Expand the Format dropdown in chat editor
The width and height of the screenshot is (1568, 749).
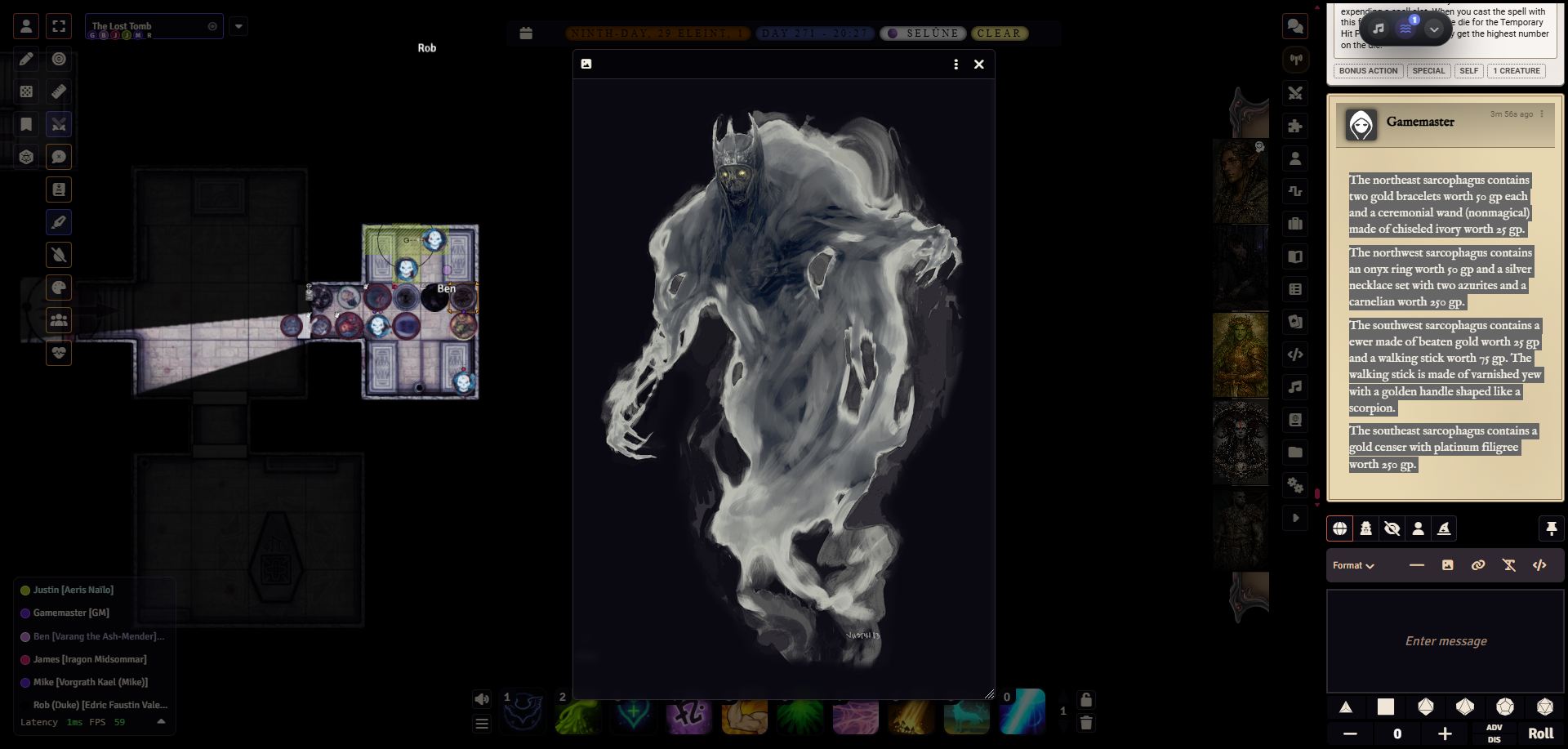coord(1353,565)
